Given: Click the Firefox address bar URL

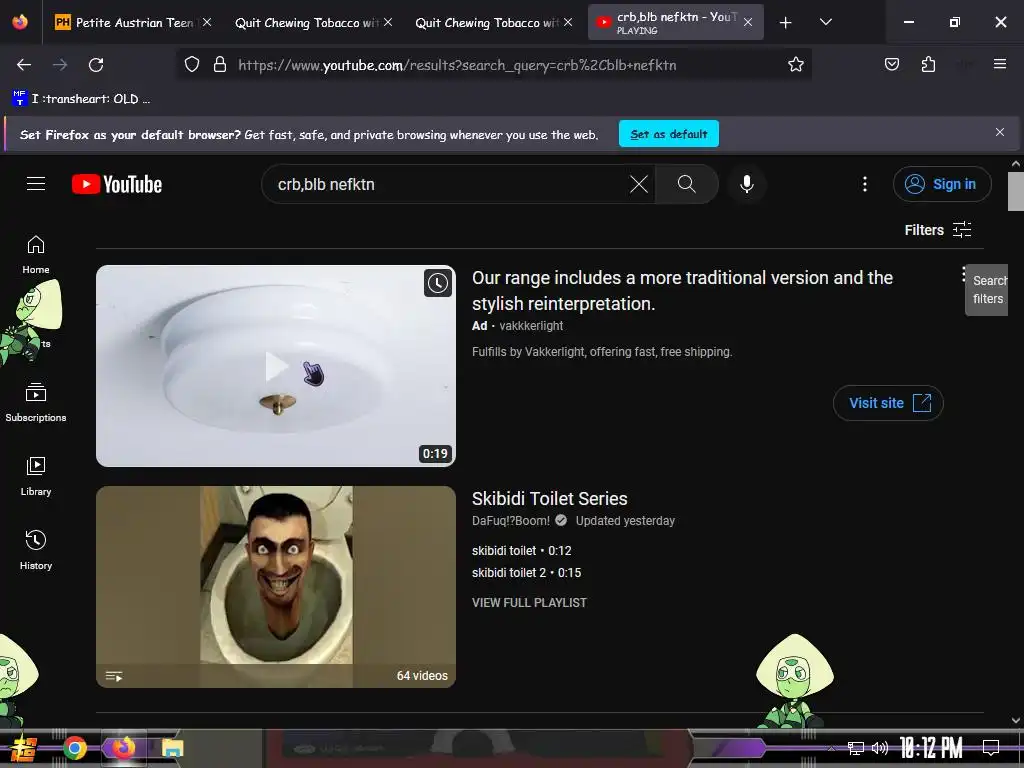Looking at the screenshot, I should point(457,65).
